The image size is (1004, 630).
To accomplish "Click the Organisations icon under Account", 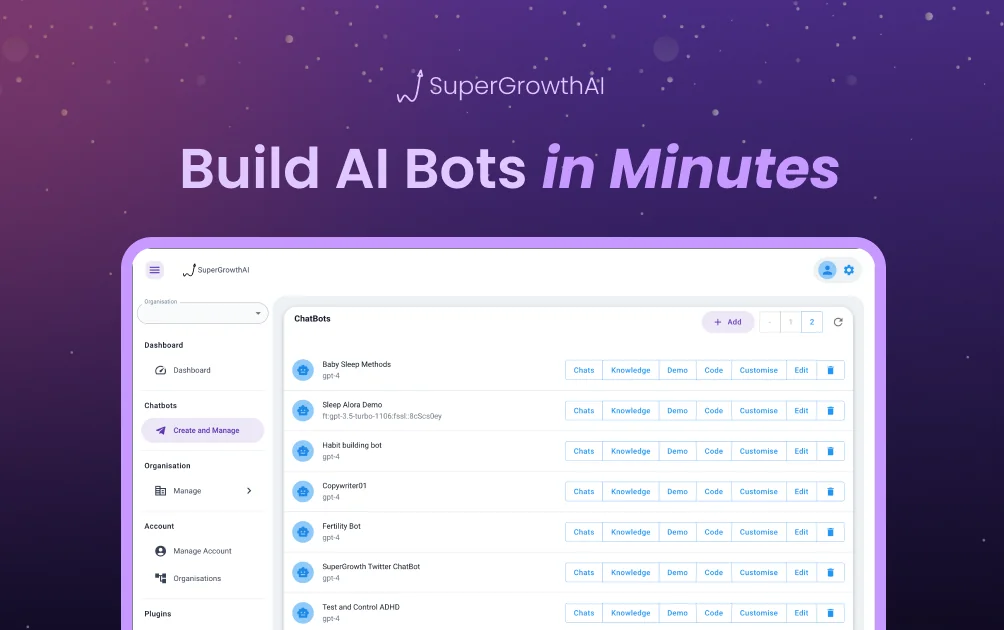I will pos(158,578).
